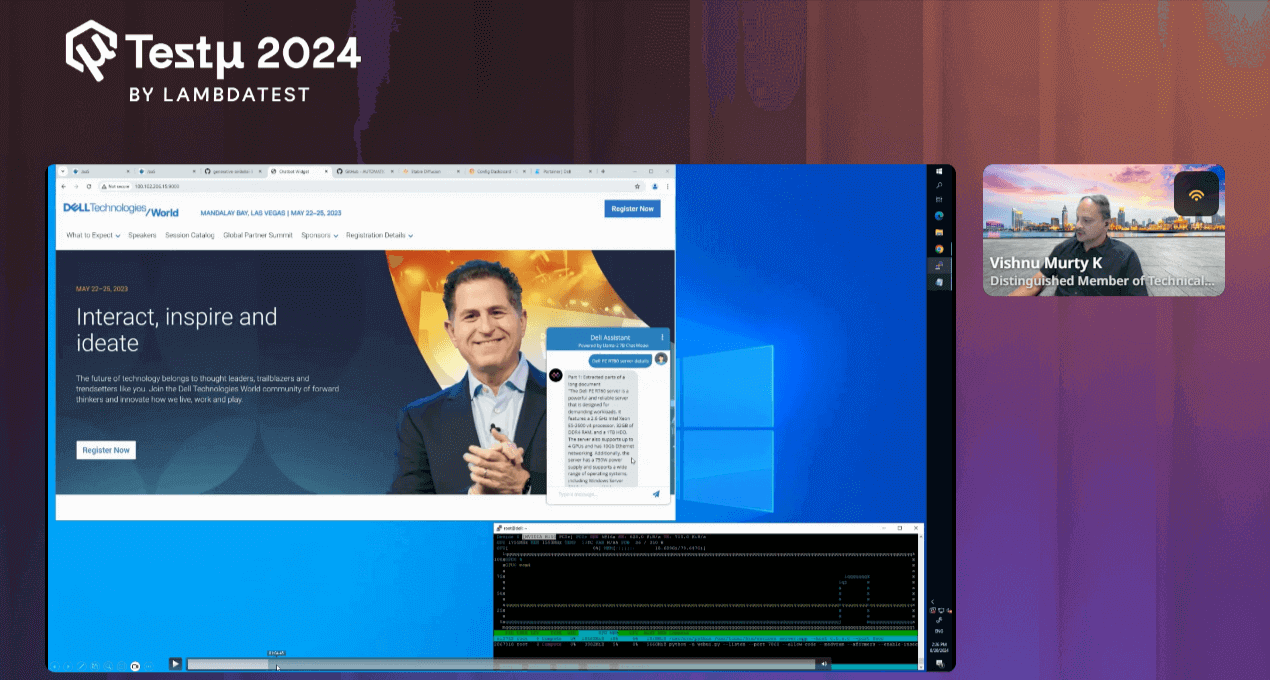Open the Chrome profile avatar icon
1270x680 pixels.
654,186
